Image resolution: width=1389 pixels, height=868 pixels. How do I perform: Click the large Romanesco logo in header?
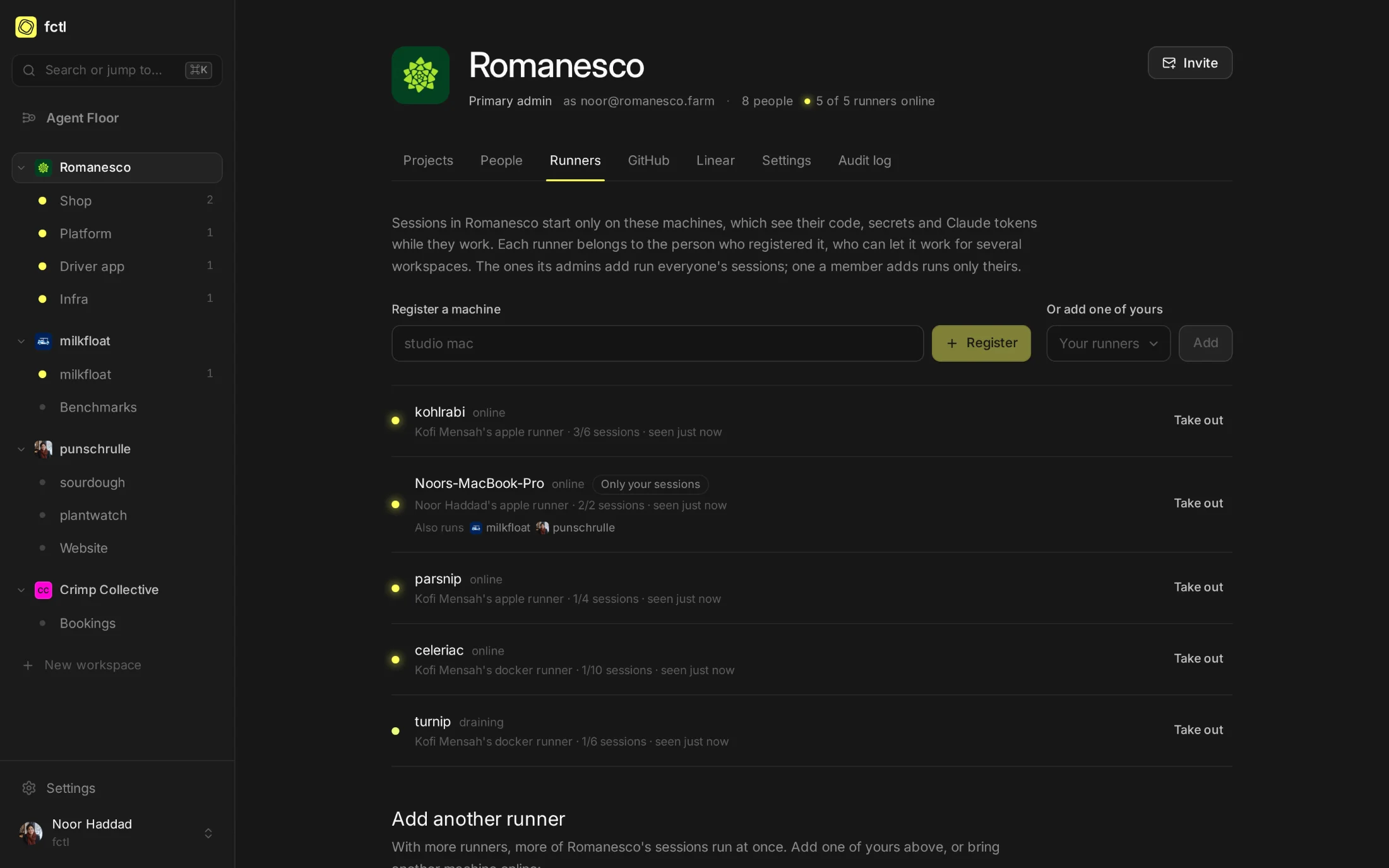click(420, 75)
